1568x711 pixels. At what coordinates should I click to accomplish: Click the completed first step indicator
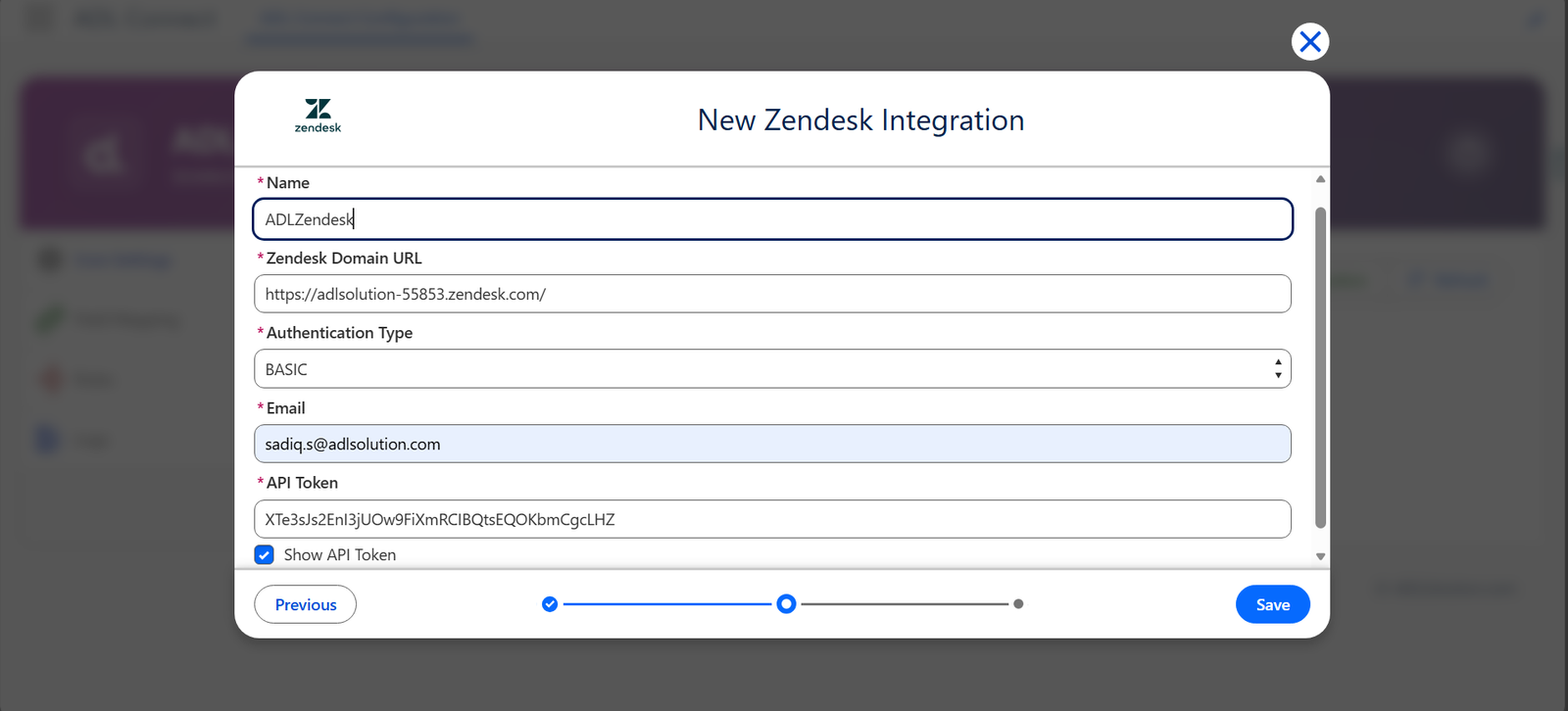pyautogui.click(x=550, y=604)
